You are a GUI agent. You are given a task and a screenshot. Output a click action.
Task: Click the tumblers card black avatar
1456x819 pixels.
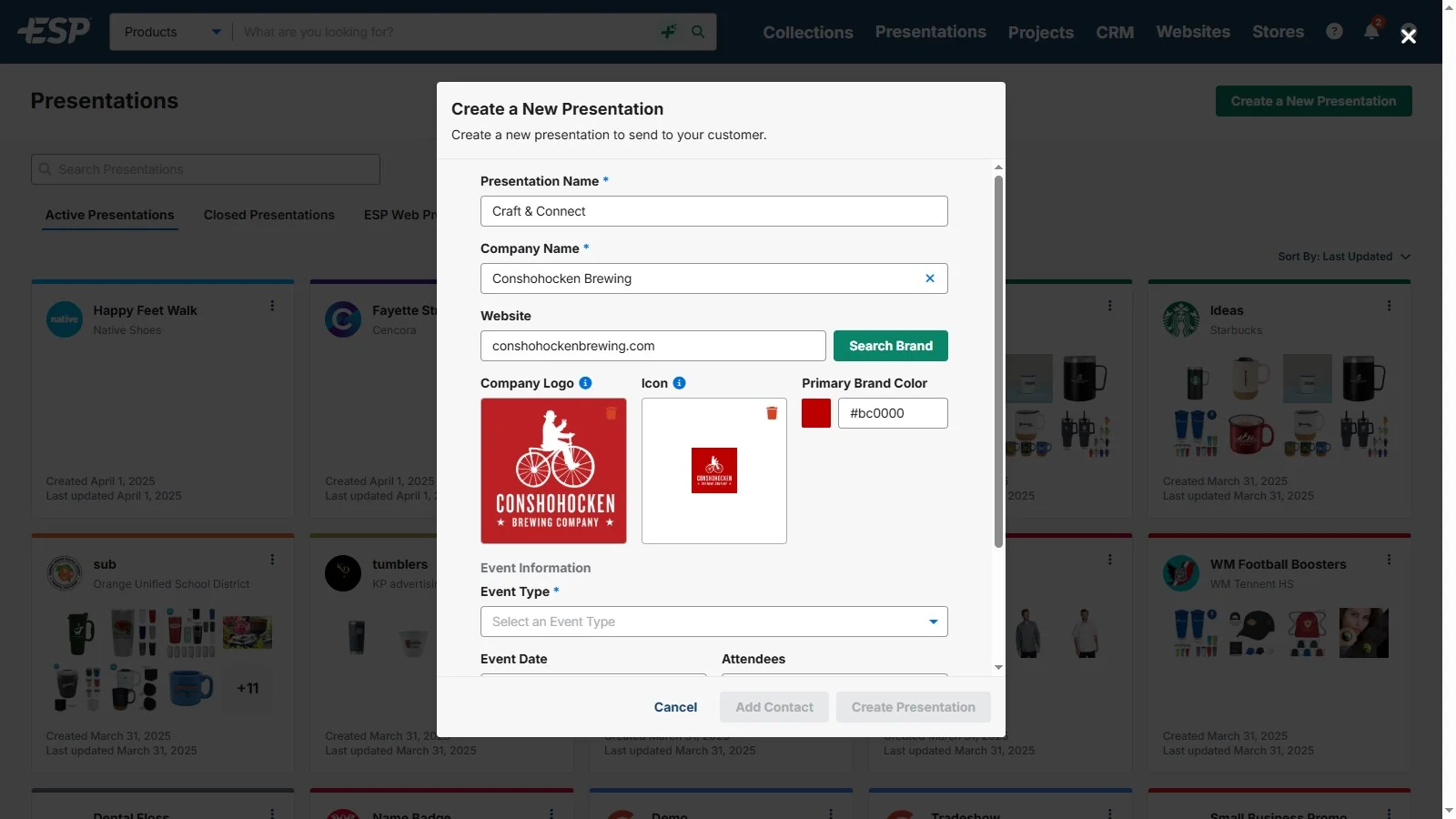click(x=343, y=573)
